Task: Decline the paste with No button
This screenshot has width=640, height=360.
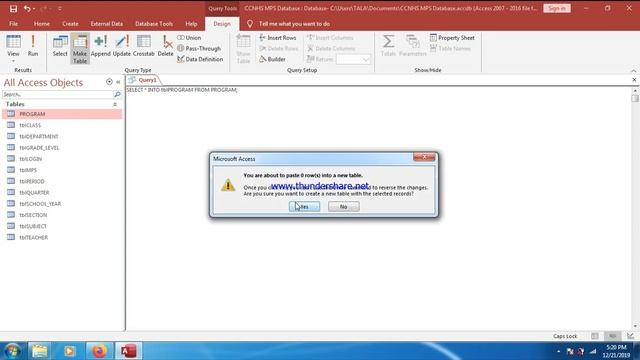Action: coord(344,207)
